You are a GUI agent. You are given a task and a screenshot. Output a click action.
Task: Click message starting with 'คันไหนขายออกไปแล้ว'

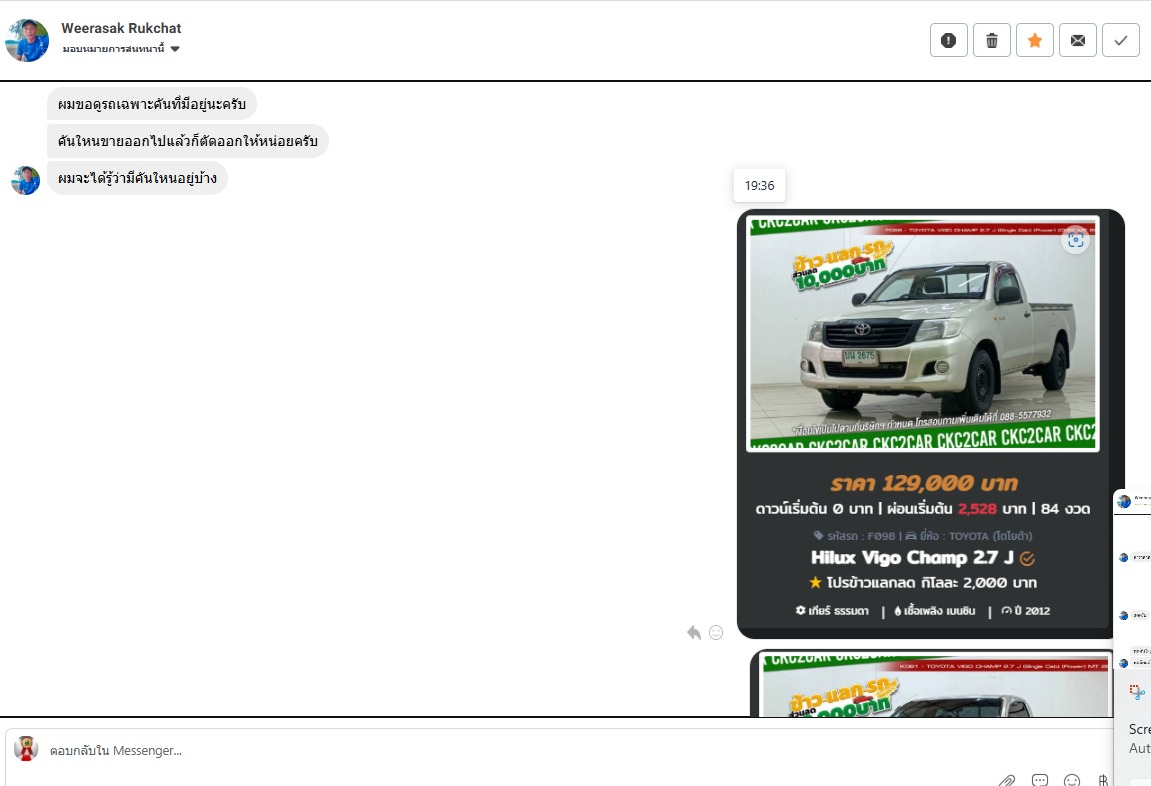tap(188, 141)
